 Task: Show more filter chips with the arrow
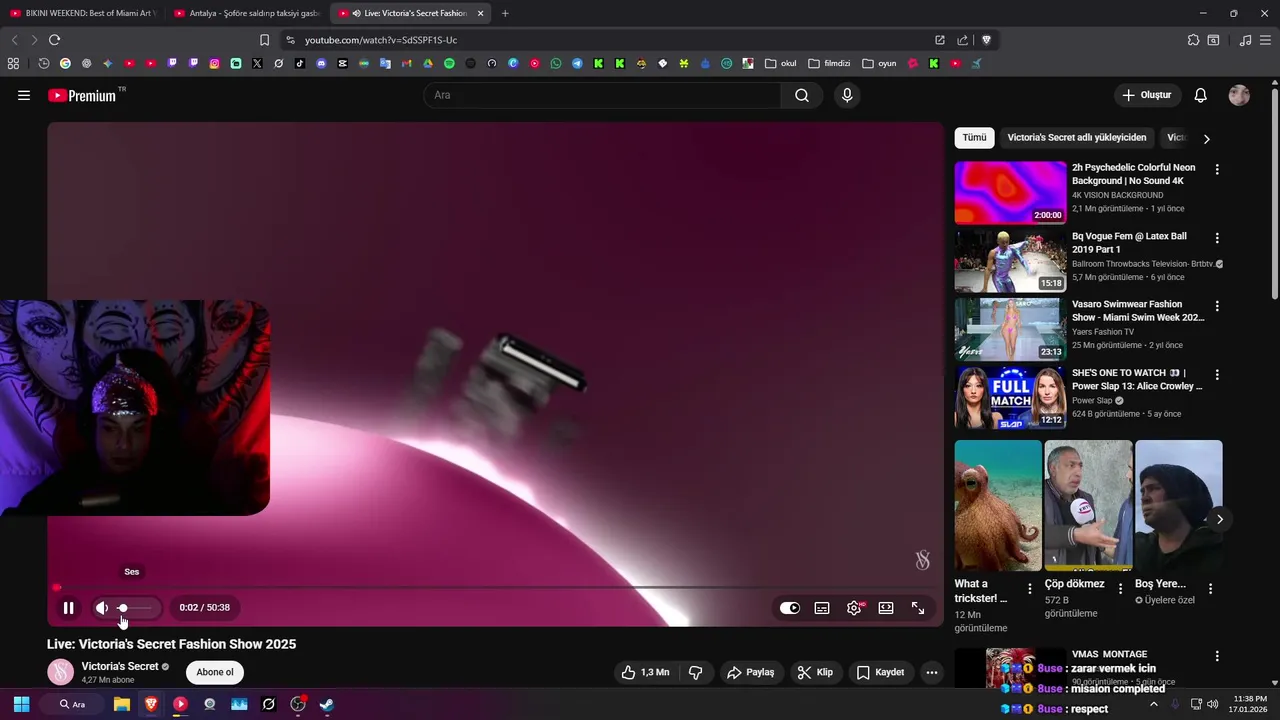tap(1206, 139)
